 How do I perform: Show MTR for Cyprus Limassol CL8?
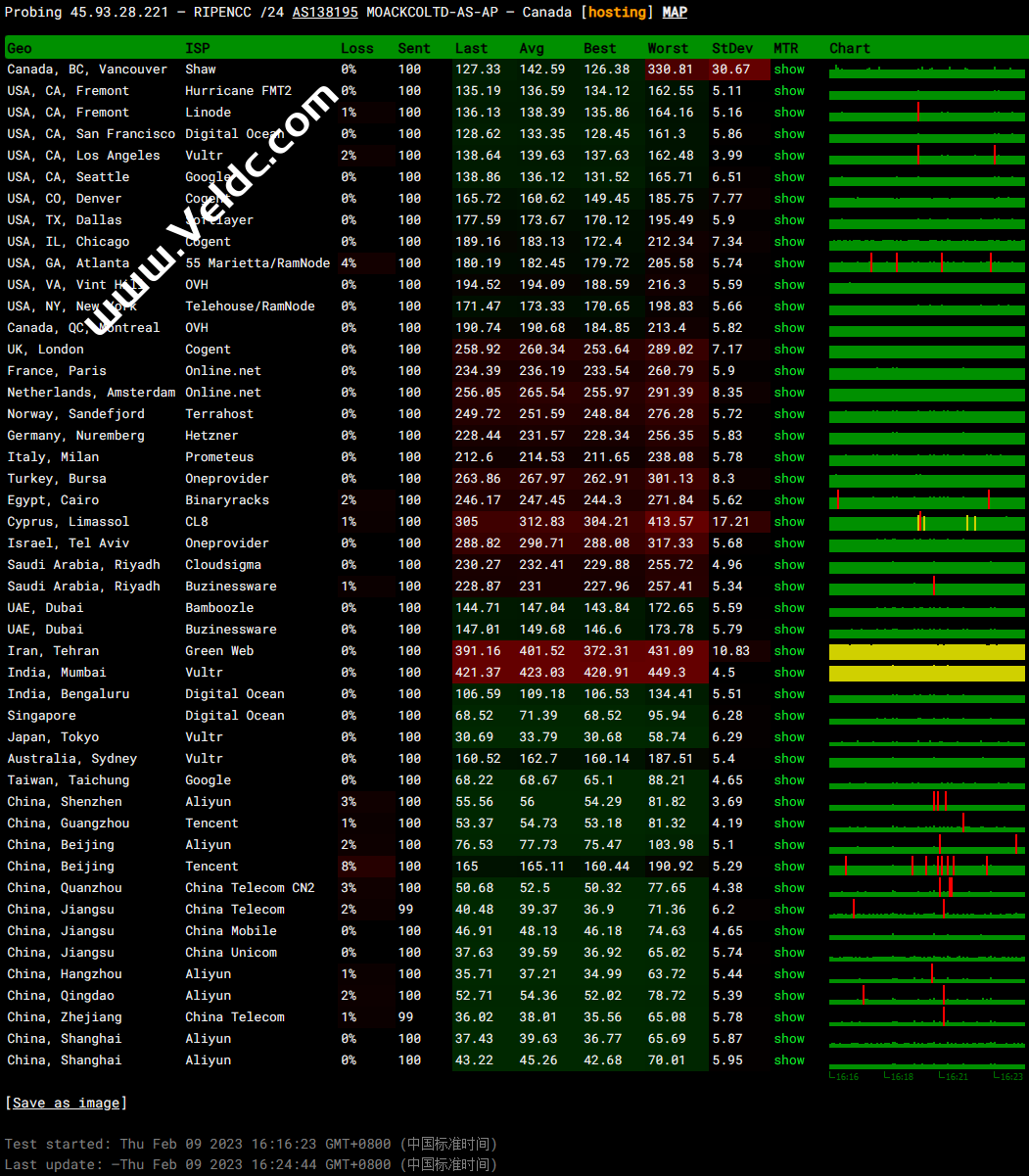pyautogui.click(x=789, y=522)
